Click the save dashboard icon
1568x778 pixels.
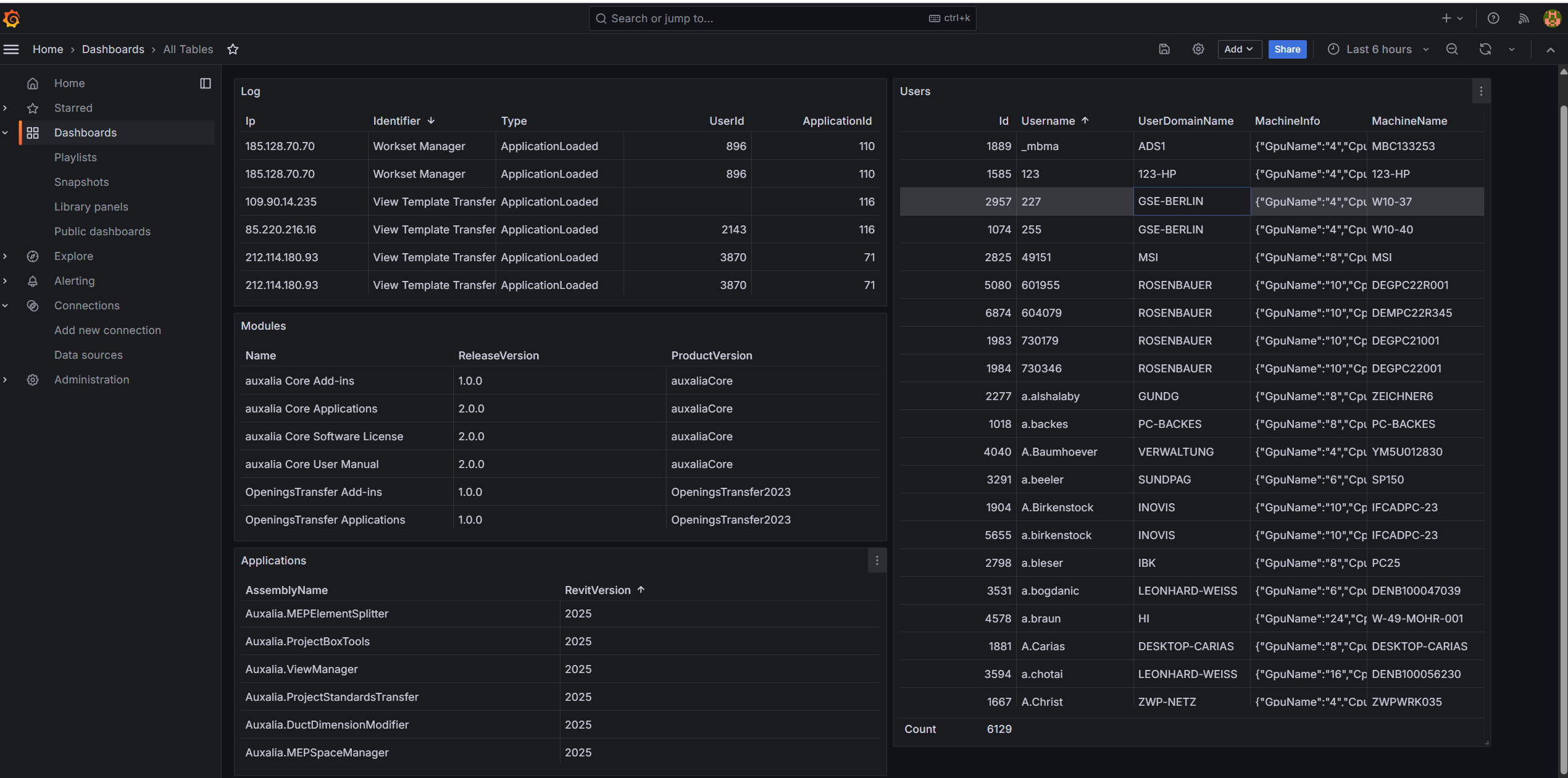(x=1164, y=49)
